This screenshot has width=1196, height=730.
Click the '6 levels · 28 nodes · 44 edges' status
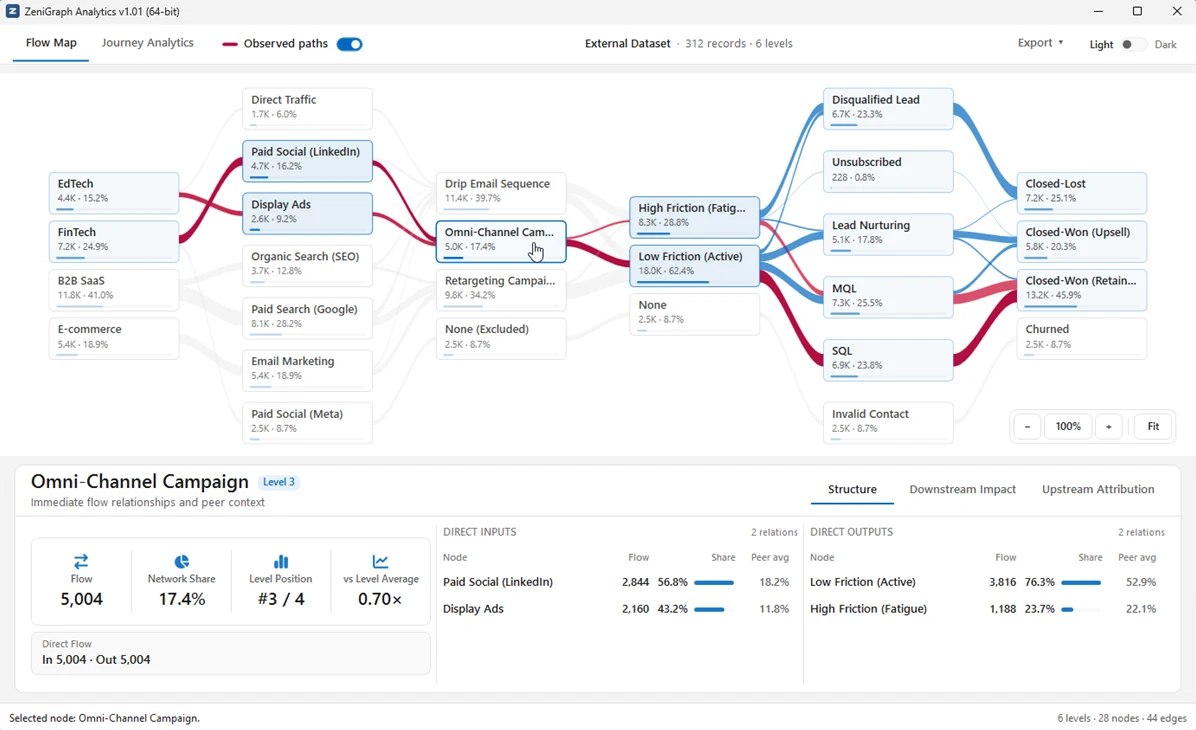coord(1121,718)
